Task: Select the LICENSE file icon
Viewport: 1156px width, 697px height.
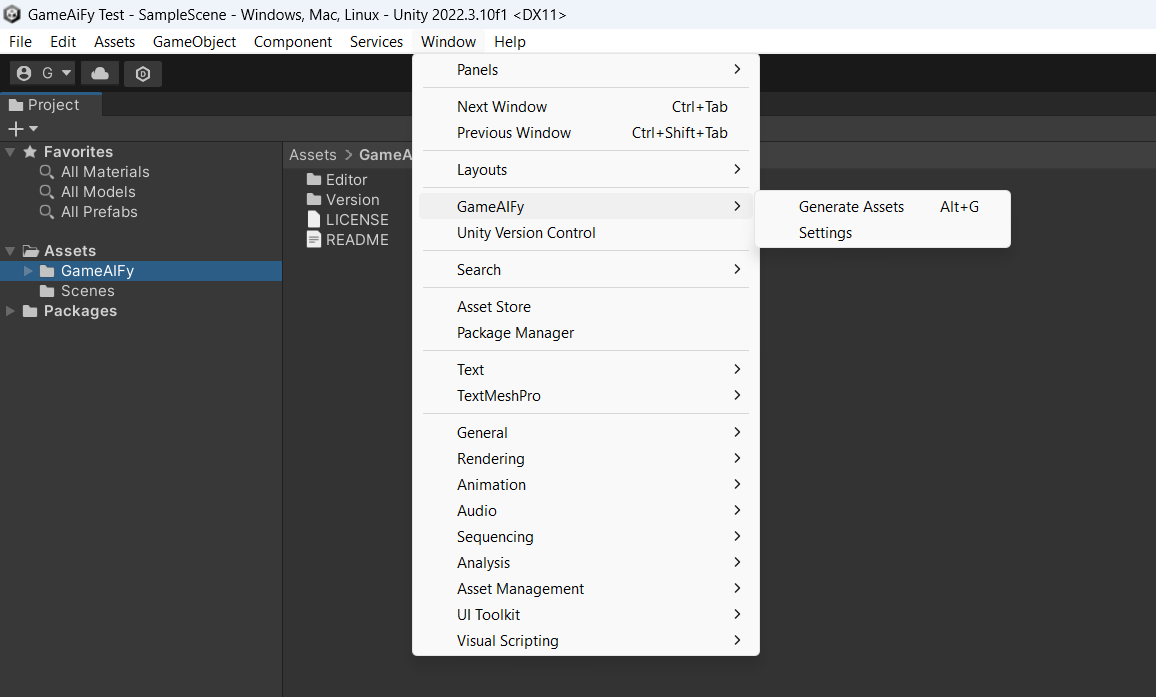Action: [314, 220]
